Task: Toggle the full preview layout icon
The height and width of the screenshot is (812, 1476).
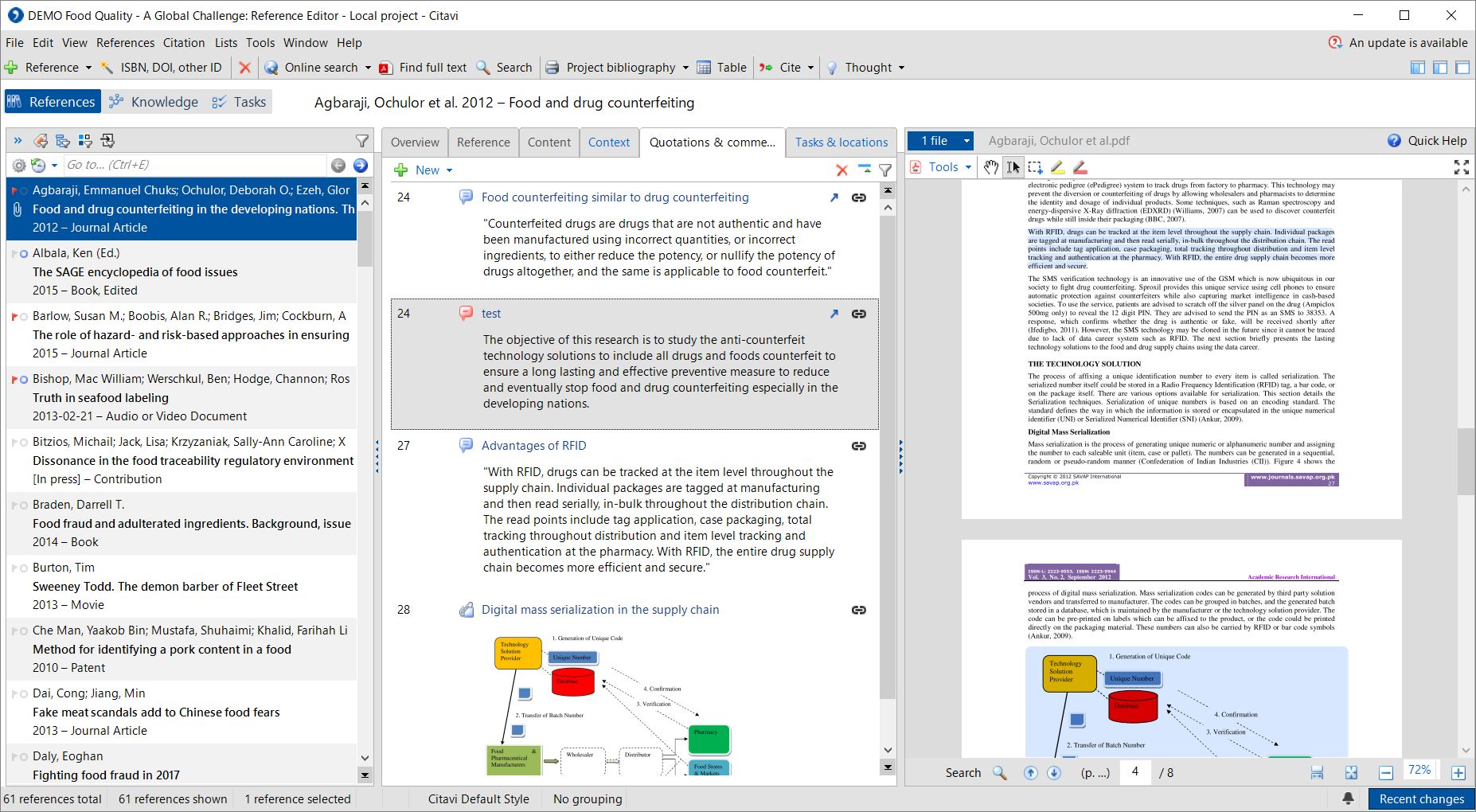Action: point(1462,68)
